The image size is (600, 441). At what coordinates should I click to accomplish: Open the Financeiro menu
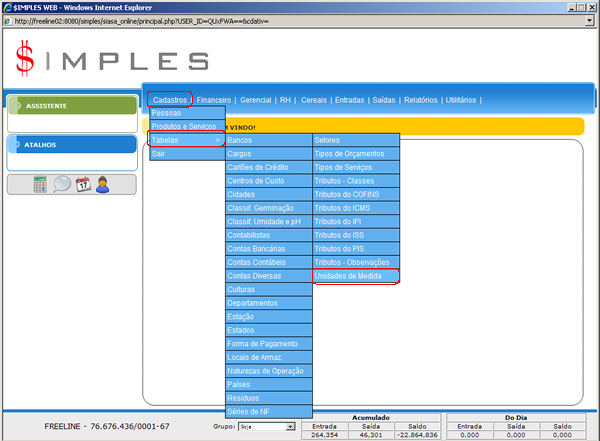pos(214,100)
